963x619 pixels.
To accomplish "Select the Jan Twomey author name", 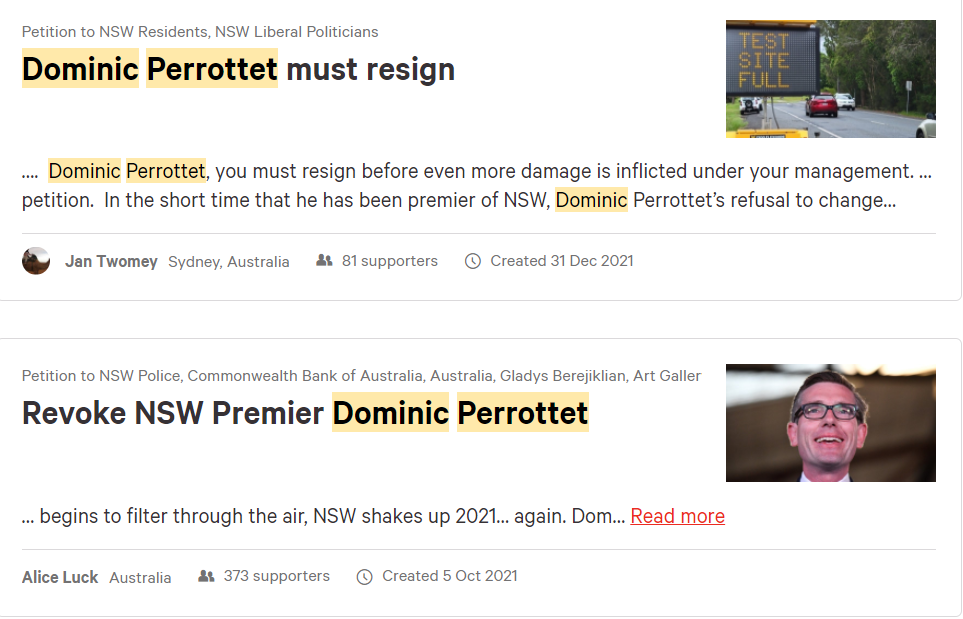I will (x=111, y=262).
